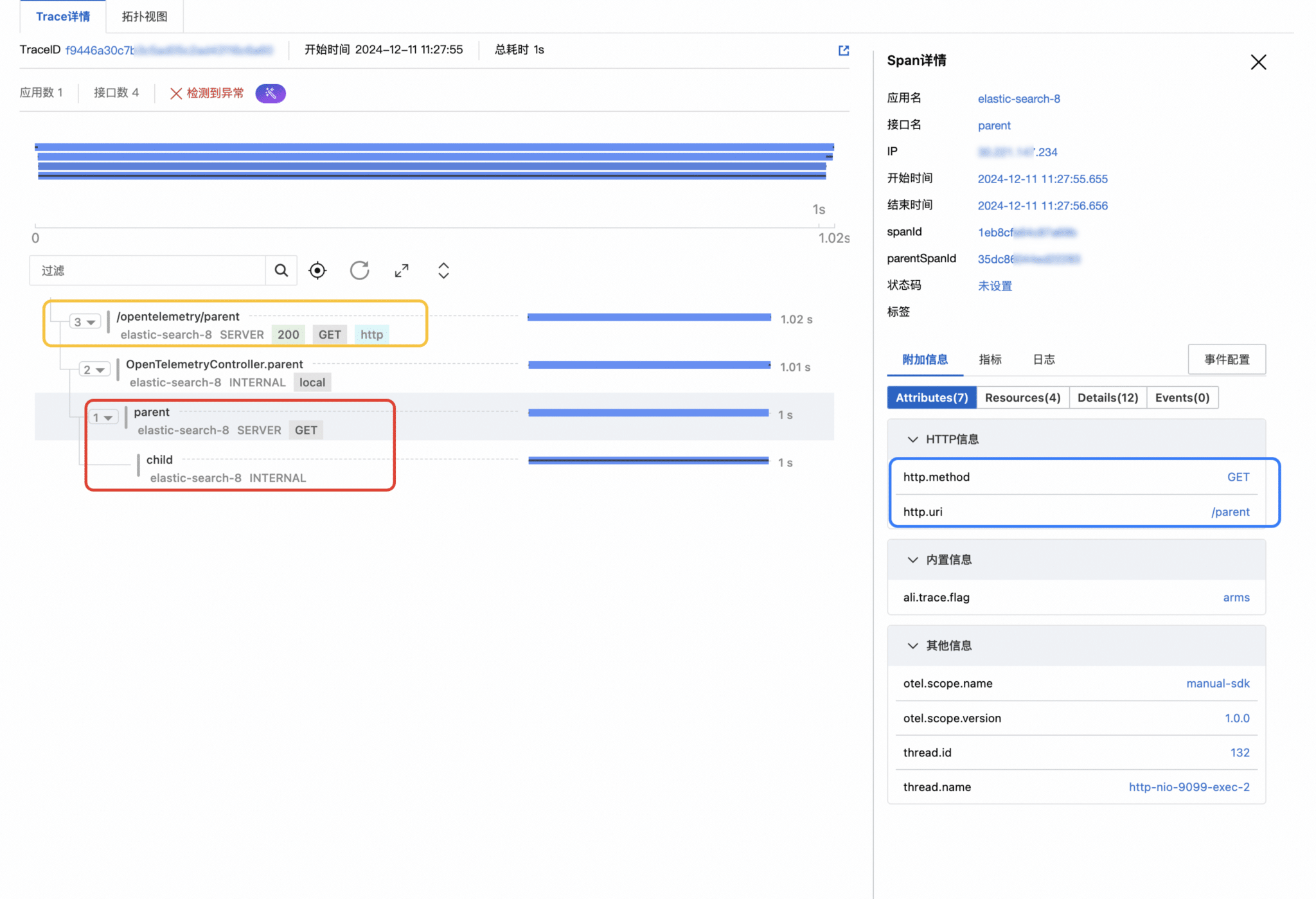Screen dimensions: 1316x899
Task: Collapse the parent SERVER span node
Action: 103,418
